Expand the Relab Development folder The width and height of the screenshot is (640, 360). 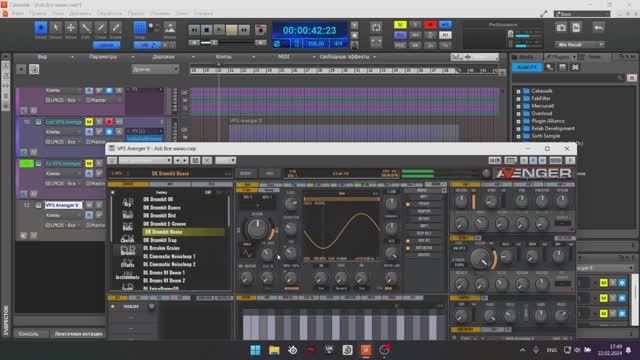coord(518,129)
